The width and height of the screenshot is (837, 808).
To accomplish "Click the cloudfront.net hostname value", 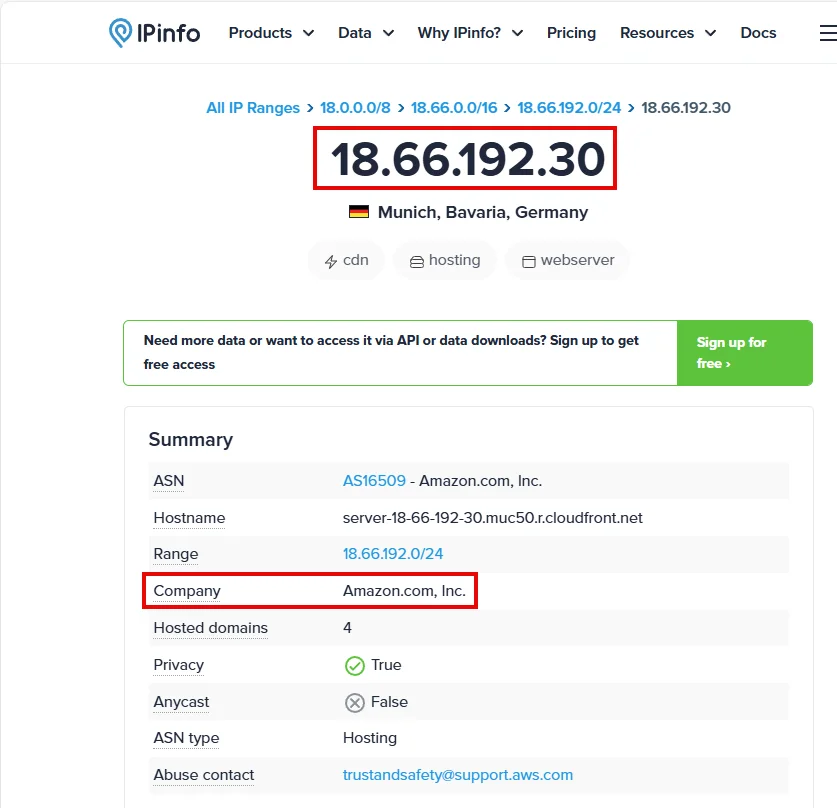I will (x=493, y=518).
